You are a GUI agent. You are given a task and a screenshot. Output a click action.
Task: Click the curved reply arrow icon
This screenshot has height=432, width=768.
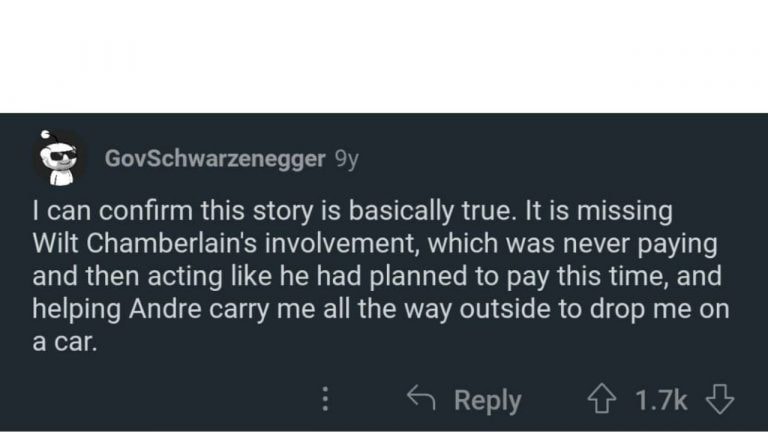coord(422,399)
